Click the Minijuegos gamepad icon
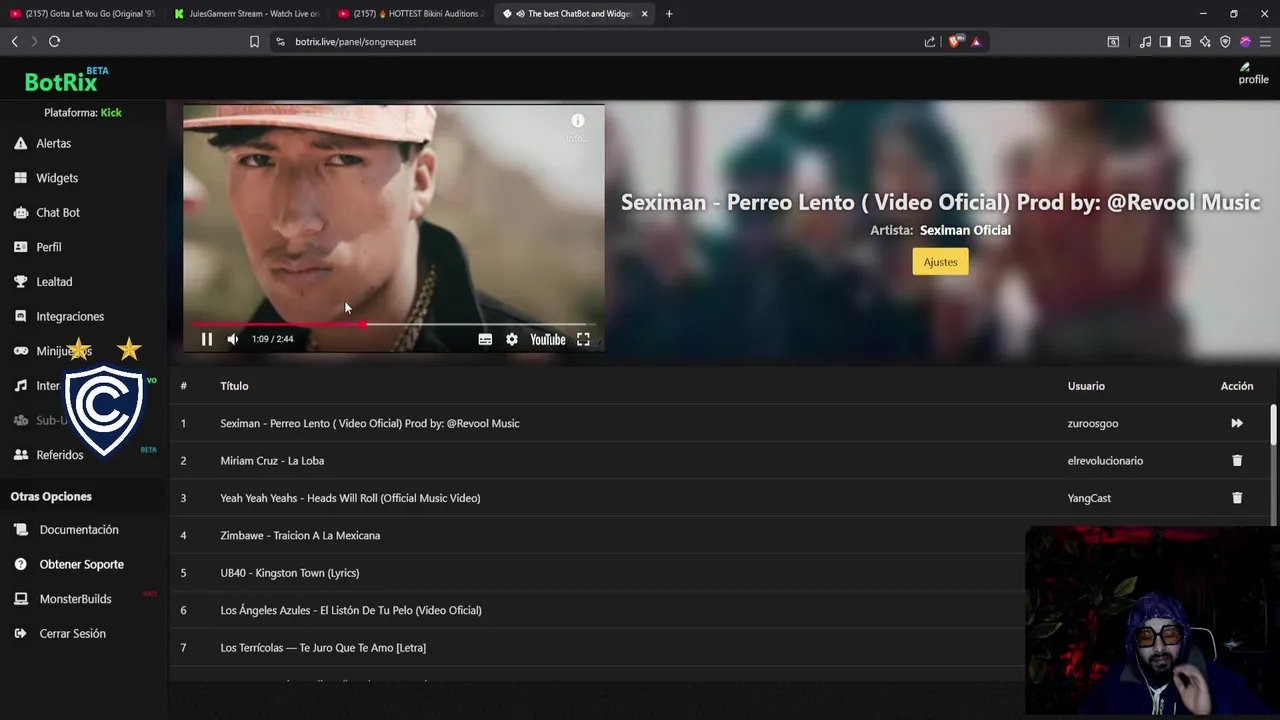Screen dimensions: 1280x720 click(20, 351)
